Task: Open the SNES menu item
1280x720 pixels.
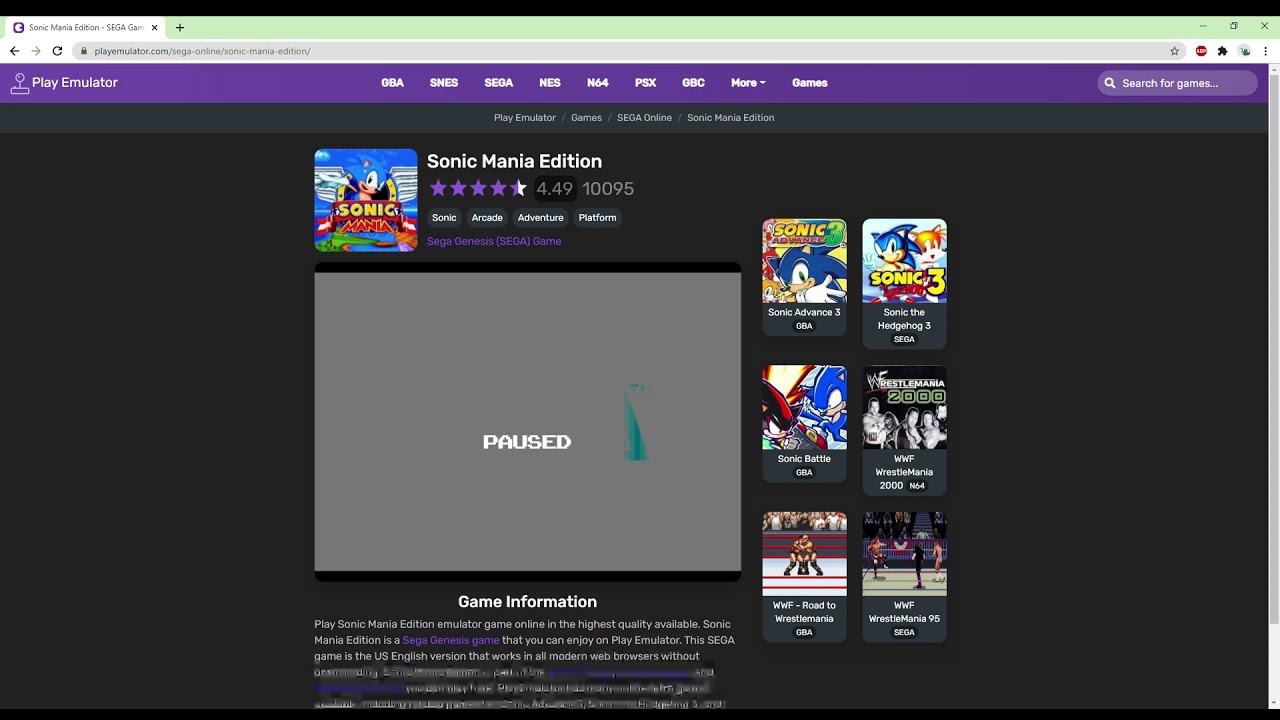Action: pyautogui.click(x=444, y=83)
